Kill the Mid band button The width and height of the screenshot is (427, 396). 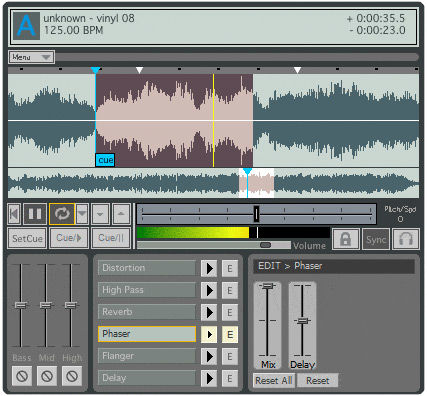tap(47, 376)
